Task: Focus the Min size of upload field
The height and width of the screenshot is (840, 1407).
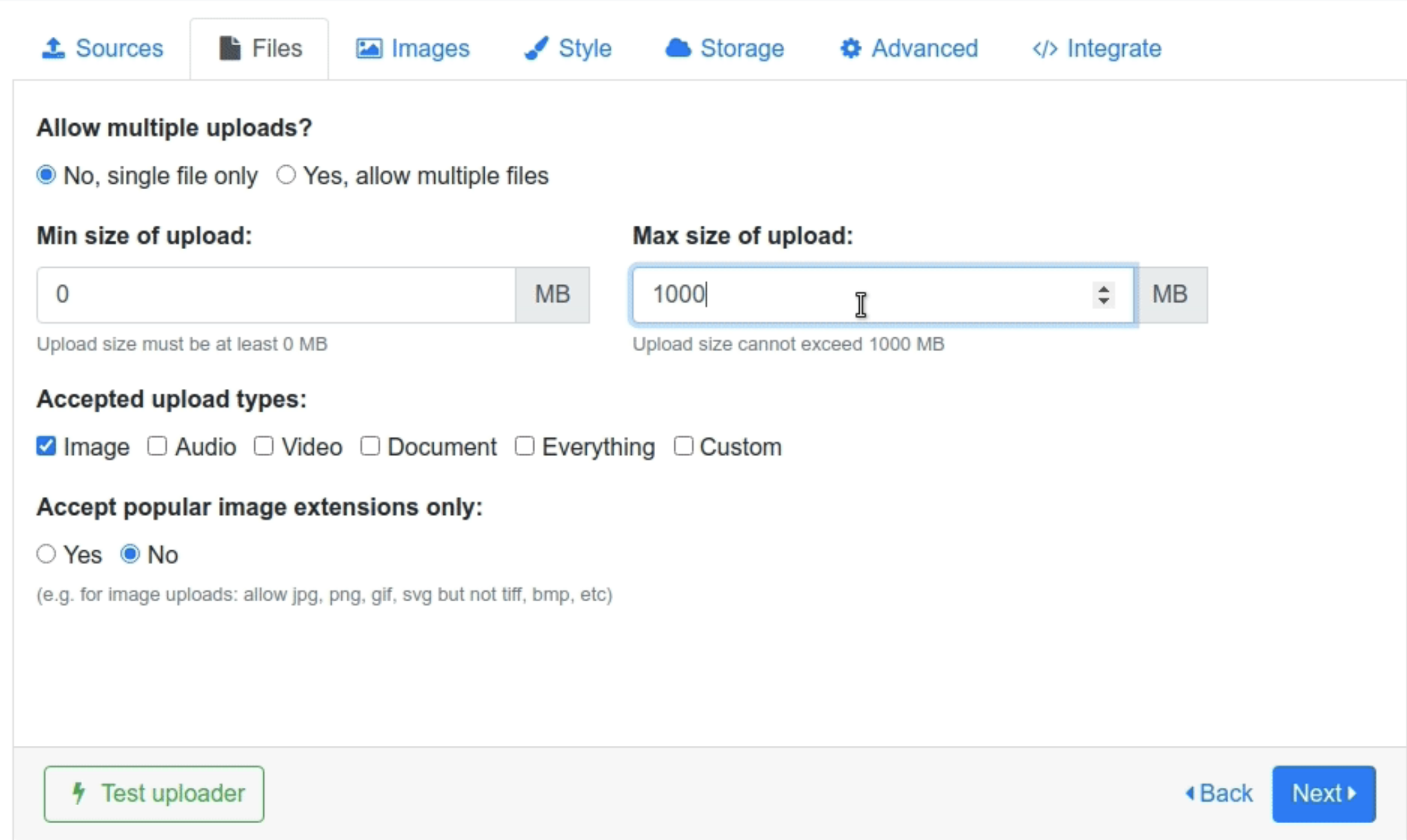Action: 276,295
